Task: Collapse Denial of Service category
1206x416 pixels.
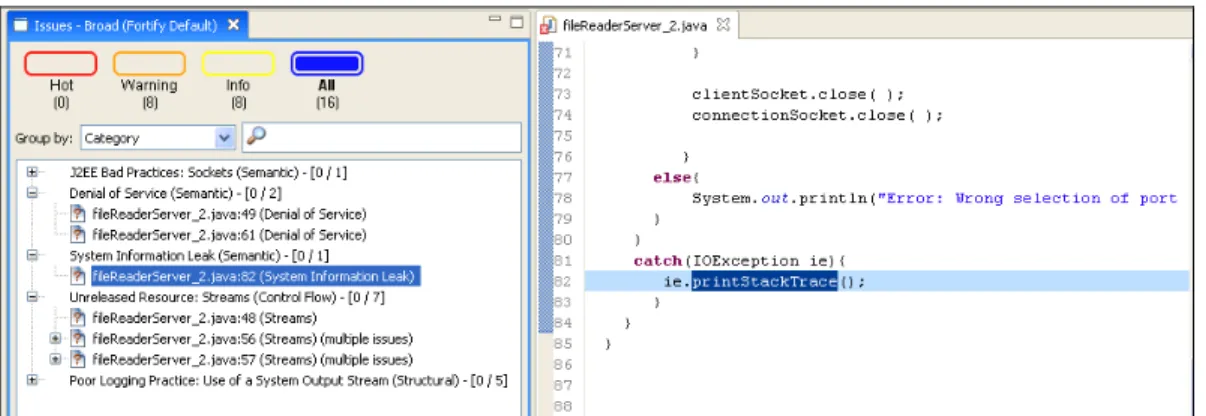Action: (32, 192)
